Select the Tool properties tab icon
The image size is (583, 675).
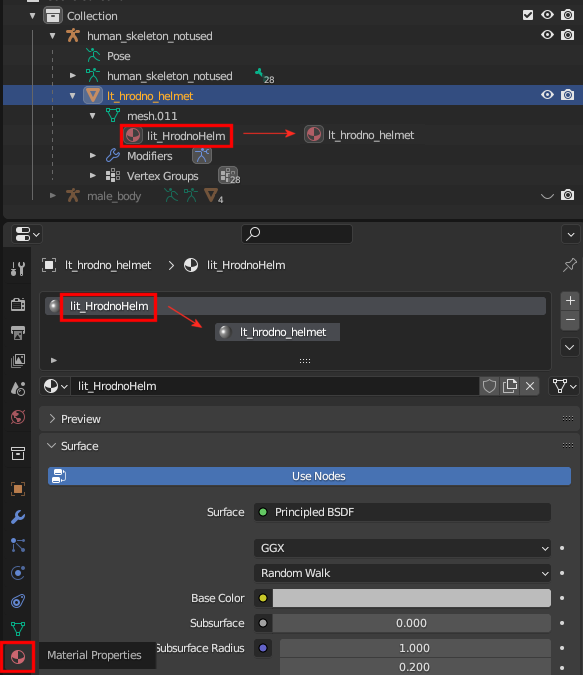point(18,269)
